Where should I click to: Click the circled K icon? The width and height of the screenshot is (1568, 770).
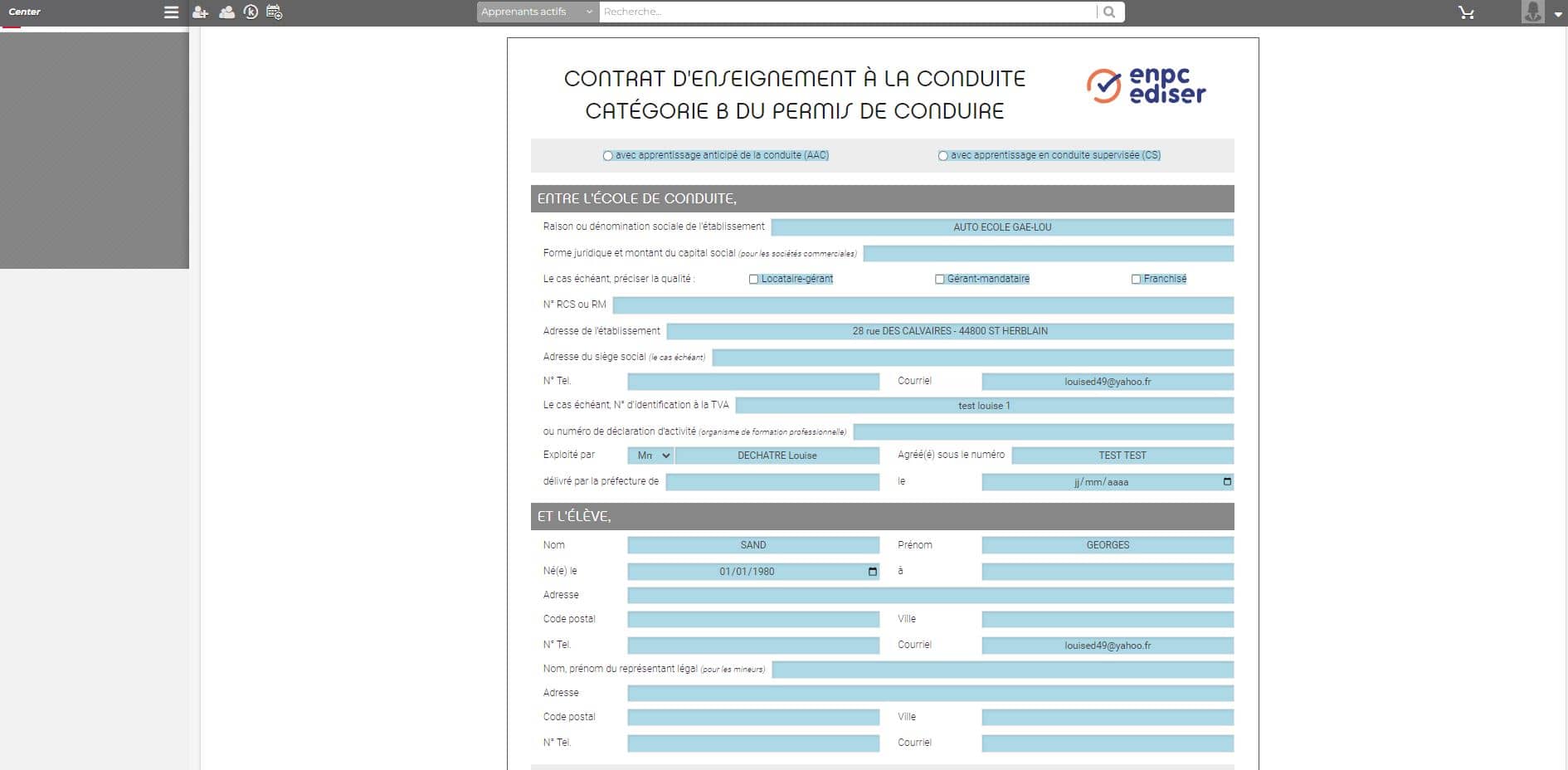251,12
